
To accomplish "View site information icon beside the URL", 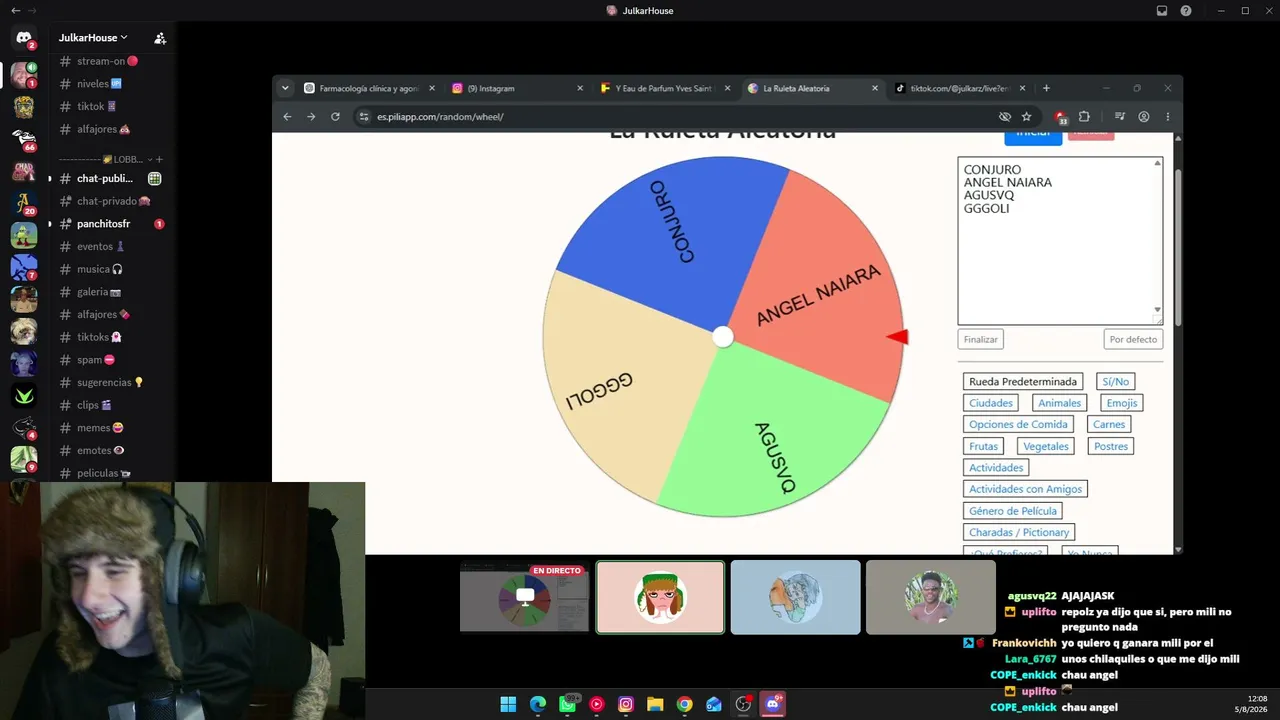I will (x=363, y=117).
